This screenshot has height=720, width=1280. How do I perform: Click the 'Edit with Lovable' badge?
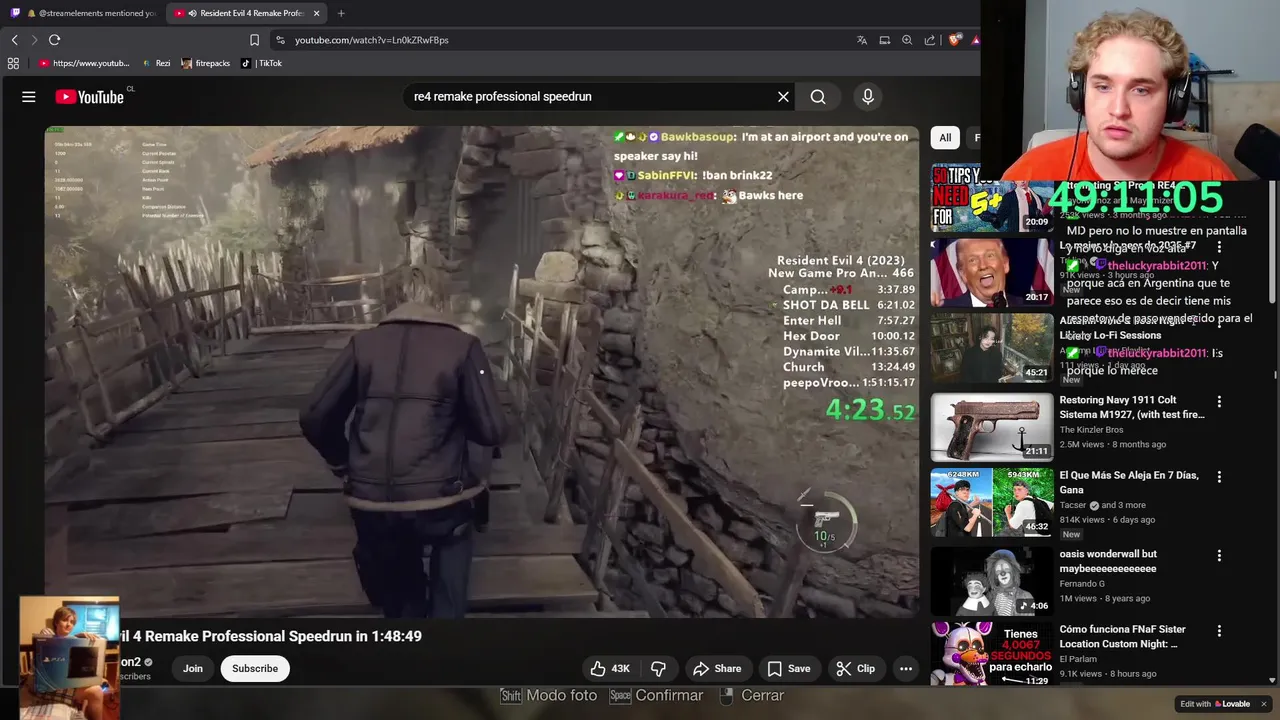coord(1214,704)
